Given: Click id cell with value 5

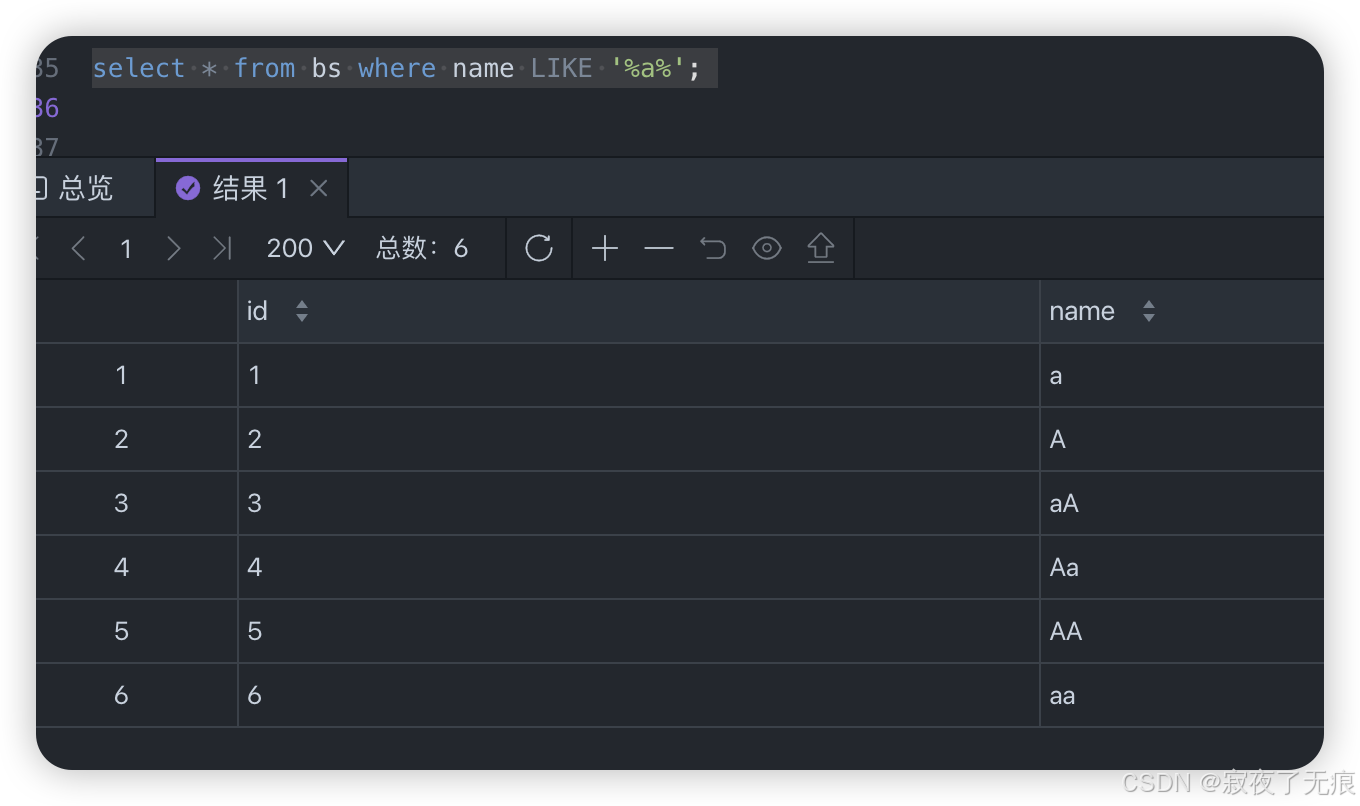Looking at the screenshot, I should (639, 632).
